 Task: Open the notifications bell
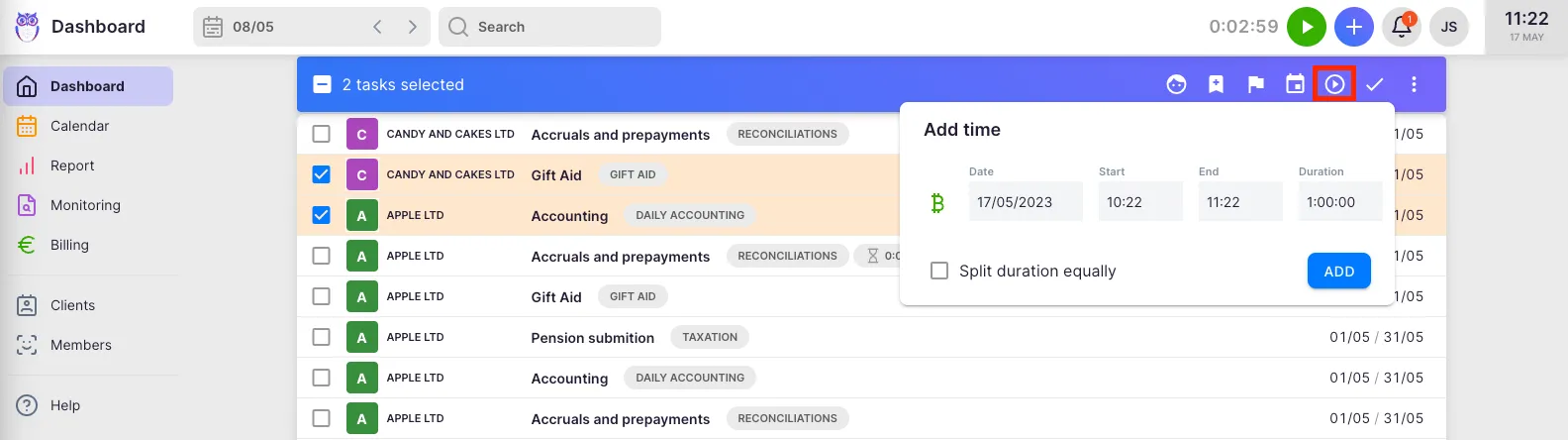tap(1402, 27)
